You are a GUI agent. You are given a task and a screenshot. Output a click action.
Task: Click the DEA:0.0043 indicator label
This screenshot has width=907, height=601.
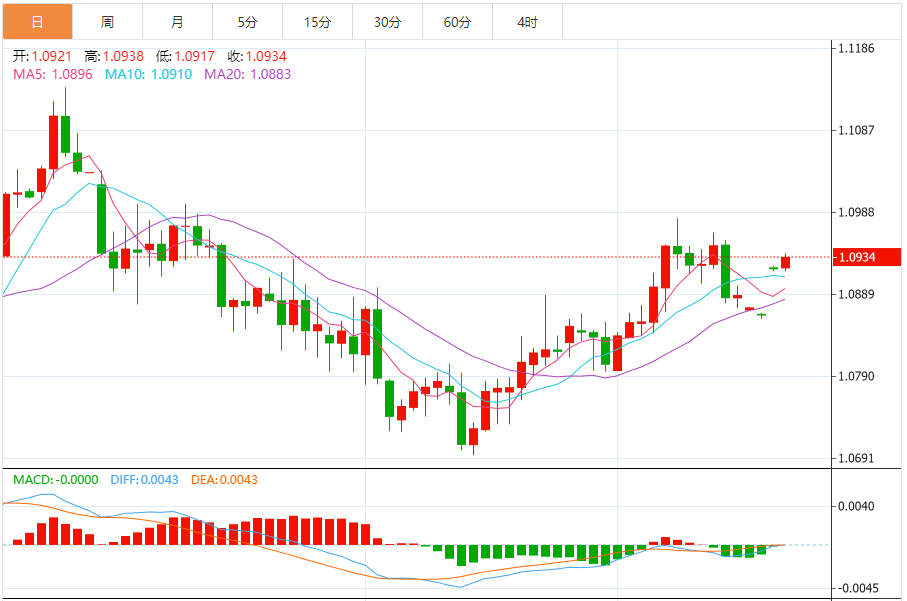coord(224,480)
